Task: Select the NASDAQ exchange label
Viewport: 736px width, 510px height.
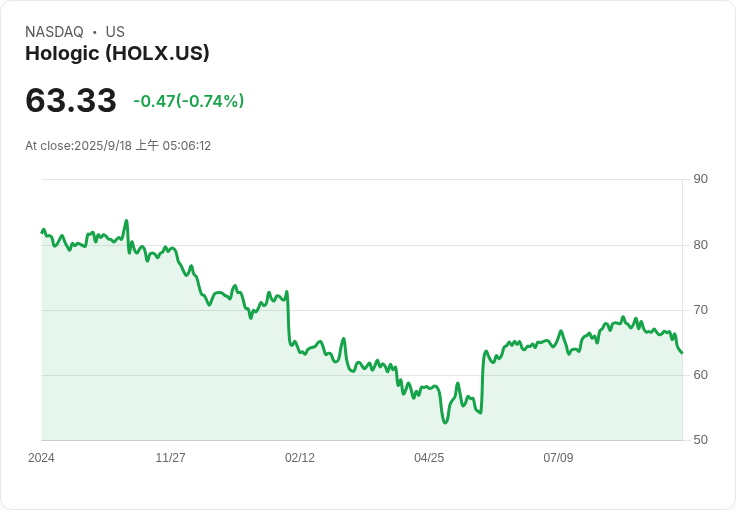Action: click(x=54, y=32)
